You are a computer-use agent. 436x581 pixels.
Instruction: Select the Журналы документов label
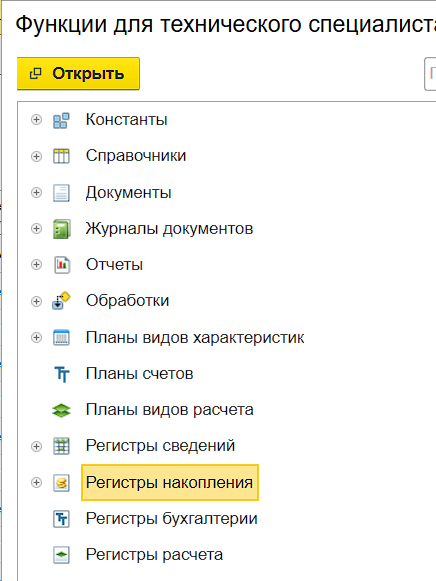click(x=169, y=229)
